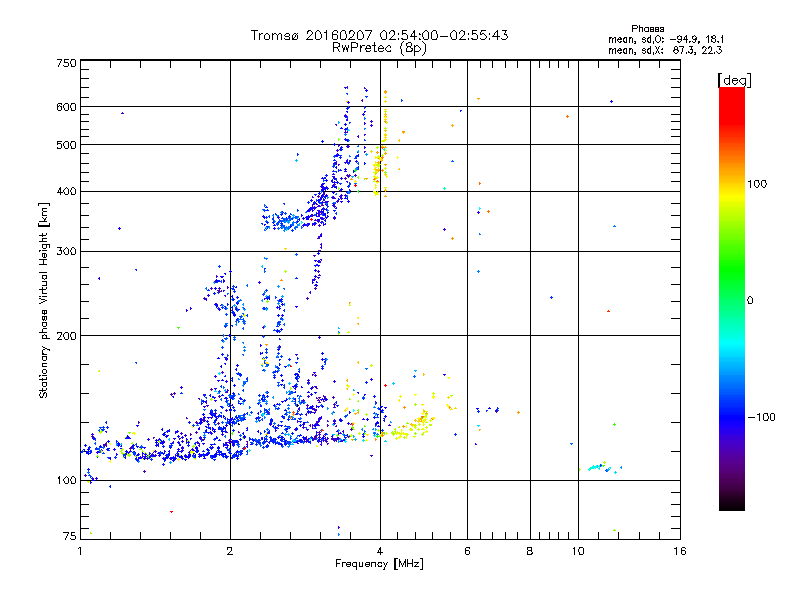Click the subtitle "RwPretec (8p)"
Screen dimensions: 800x600
tap(379, 48)
